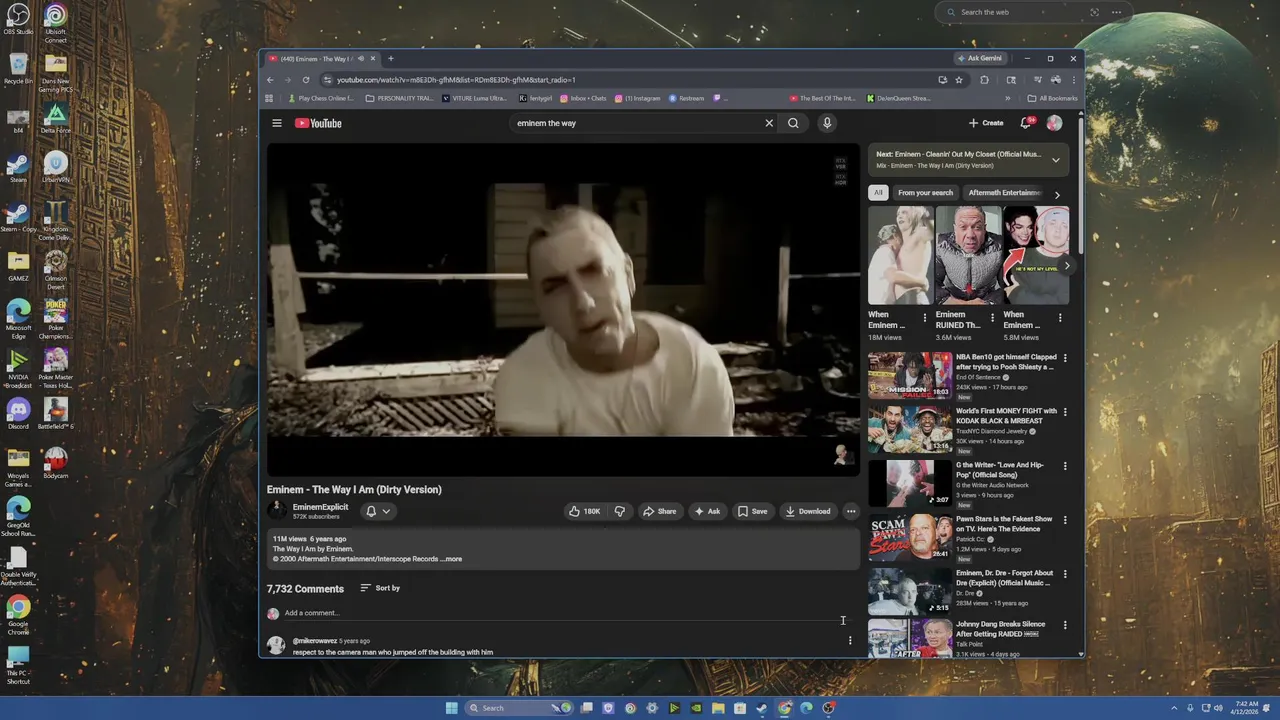Open Short 'Eminem RUINED Th...' thumbnail
Image resolution: width=1280 pixels, height=720 pixels.
pos(968,255)
